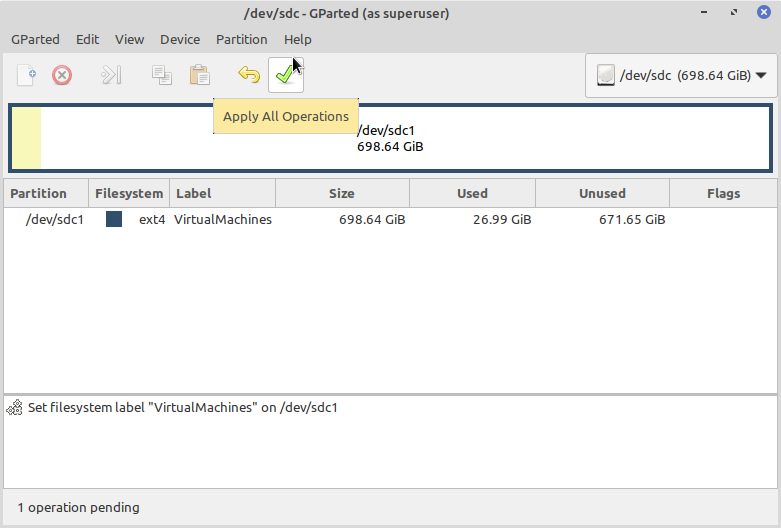781x528 pixels.
Task: Open the GParted menu
Action: pyautogui.click(x=35, y=39)
